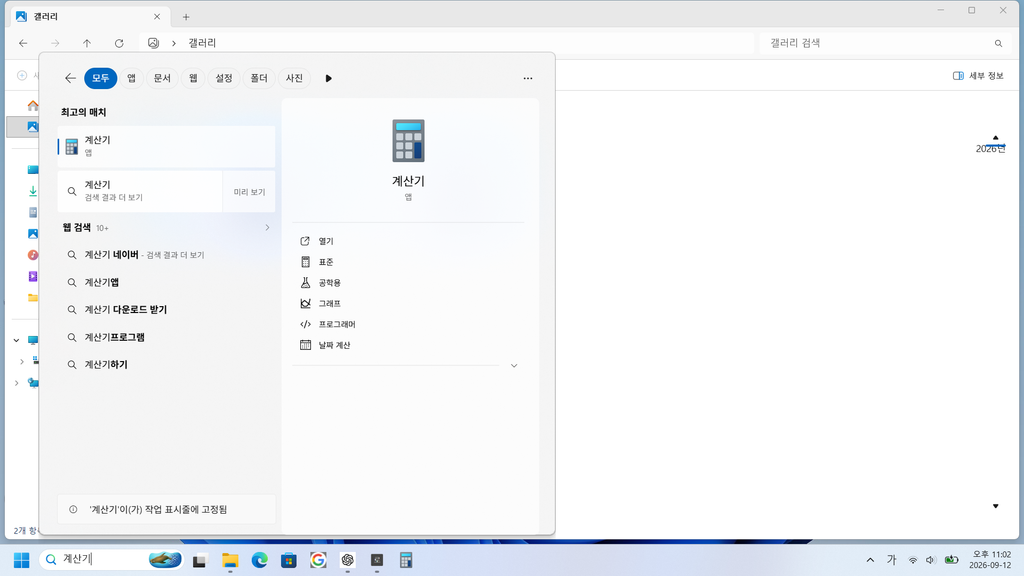Open File Explorer from taskbar
1024x576 pixels.
(230, 560)
